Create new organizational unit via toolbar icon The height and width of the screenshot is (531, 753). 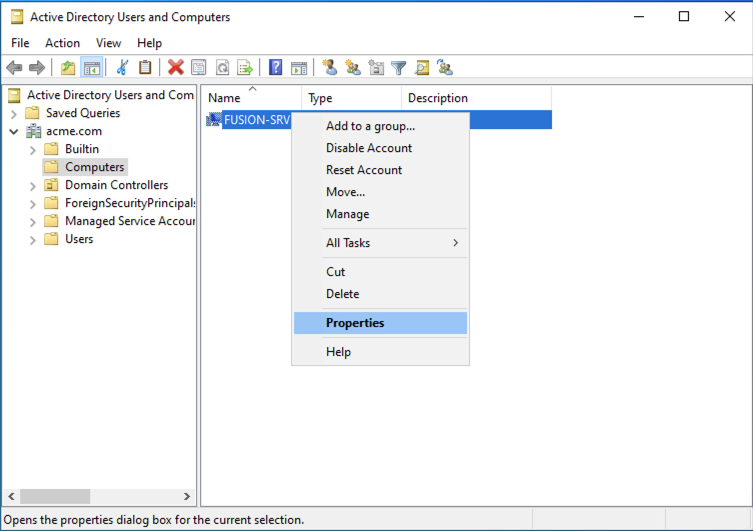click(376, 68)
